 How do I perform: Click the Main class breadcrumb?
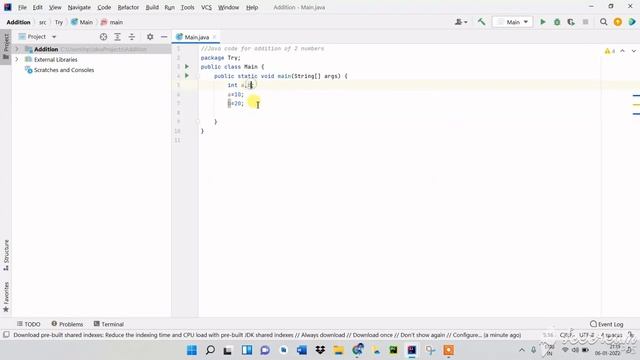pyautogui.click(x=82, y=22)
